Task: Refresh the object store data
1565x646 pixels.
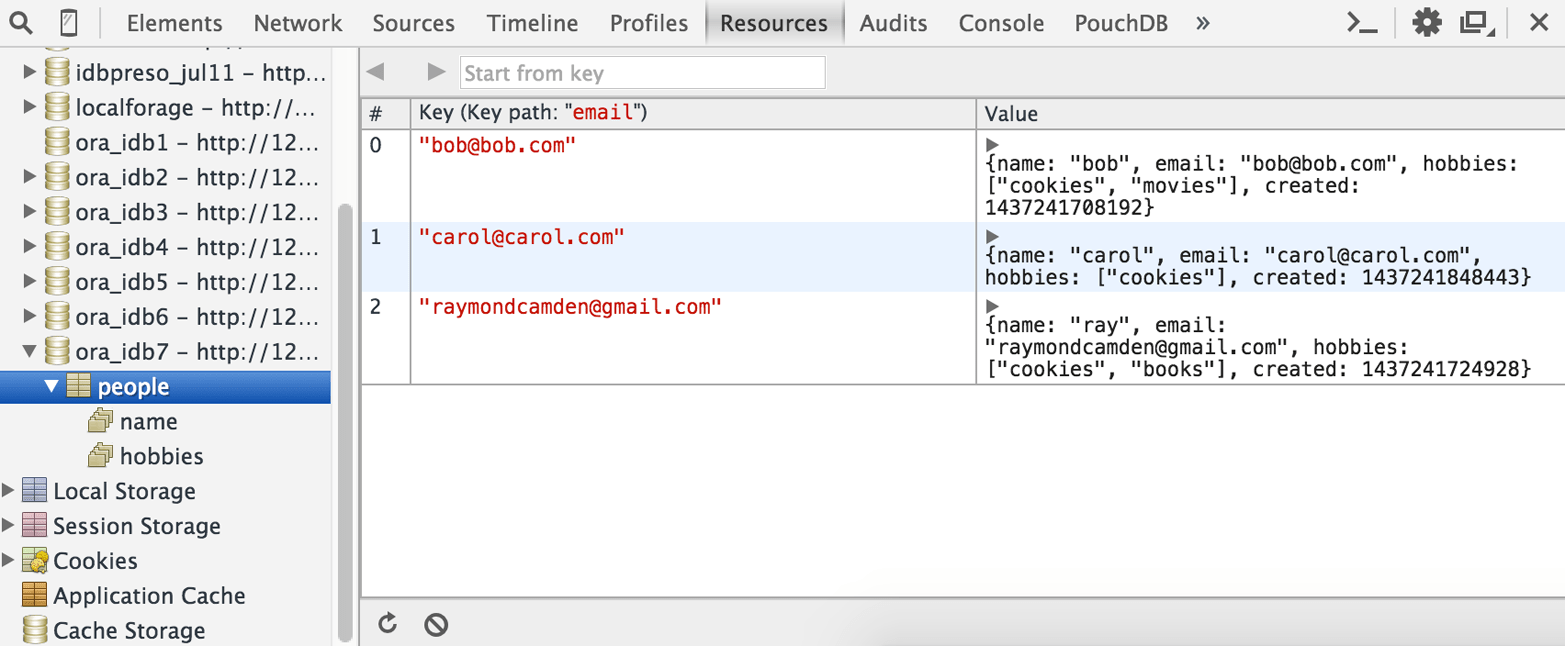Action: coord(388,623)
